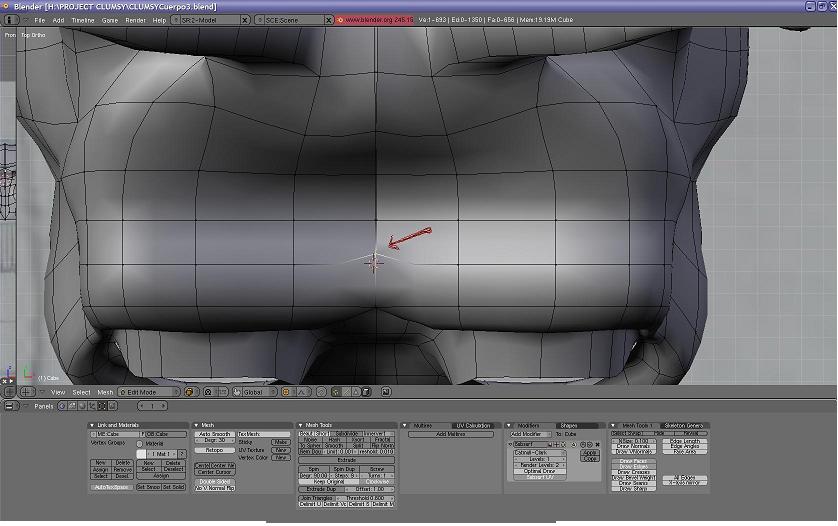Open the File menu
This screenshot has width=838, height=526.
40,20
